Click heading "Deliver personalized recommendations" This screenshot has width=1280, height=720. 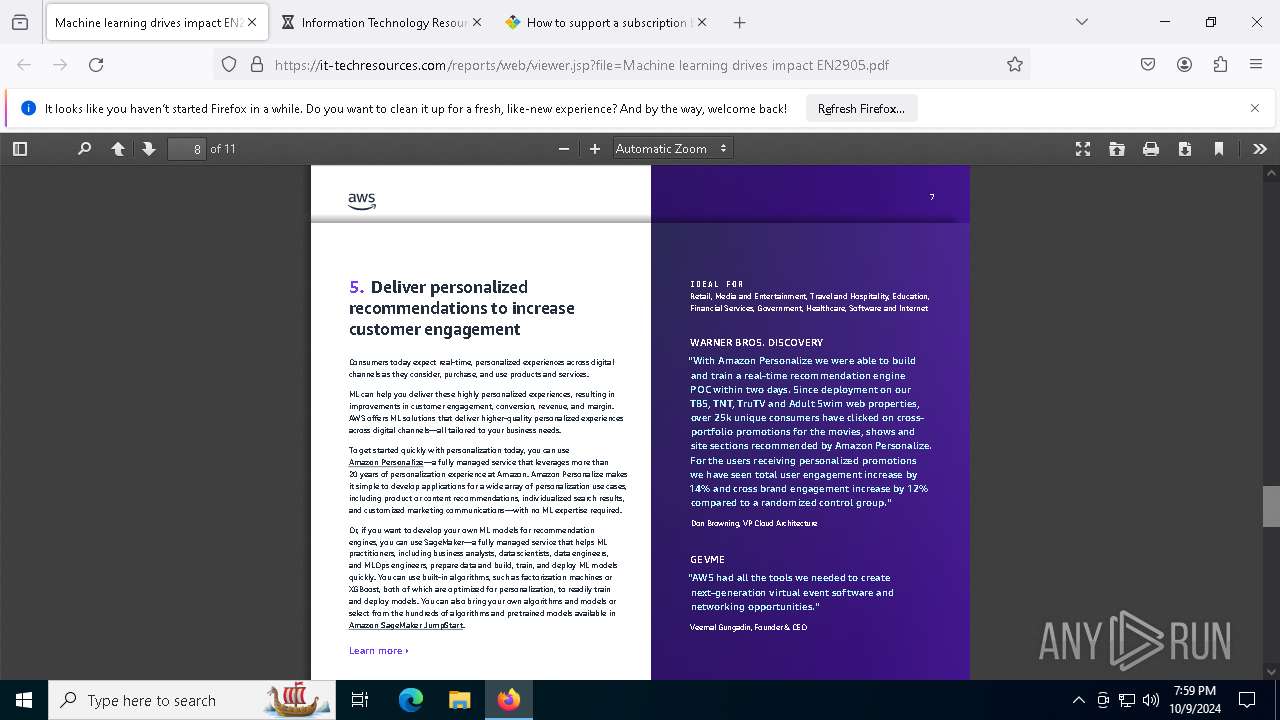pyautogui.click(x=462, y=308)
